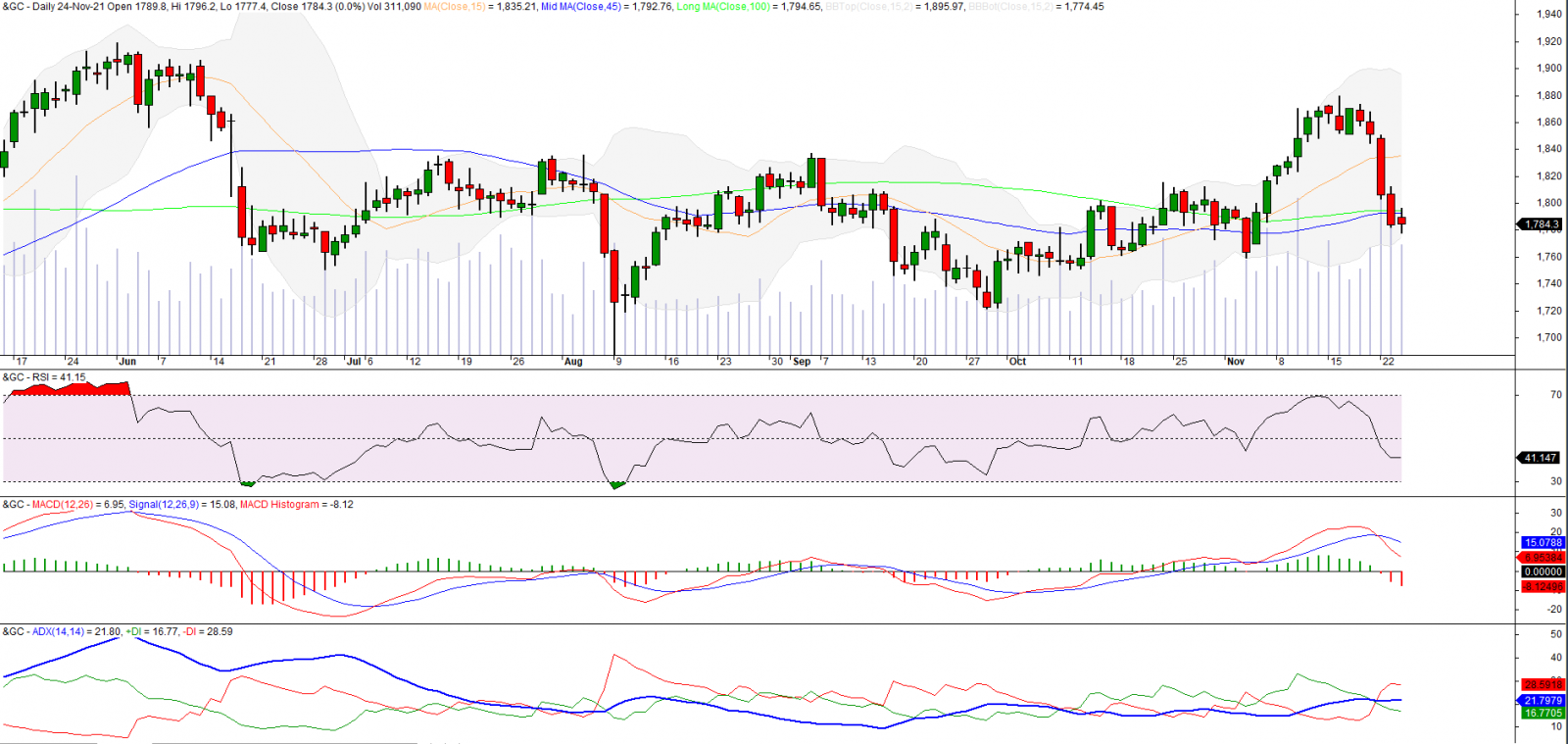The image size is (1568, 744).
Task: Click the 1,820 price axis label
Action: (1549, 176)
